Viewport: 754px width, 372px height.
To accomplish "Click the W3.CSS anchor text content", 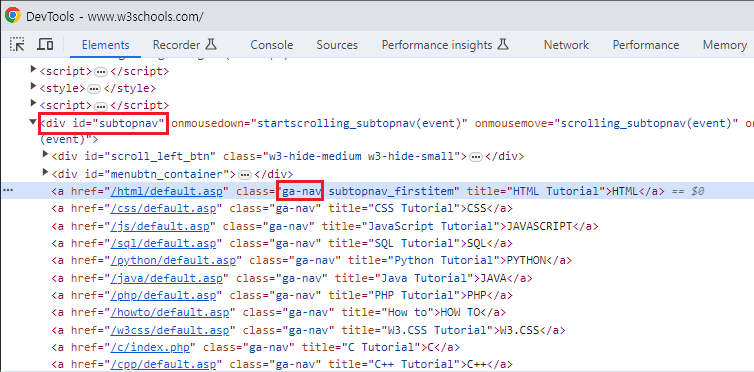I will coord(520,330).
